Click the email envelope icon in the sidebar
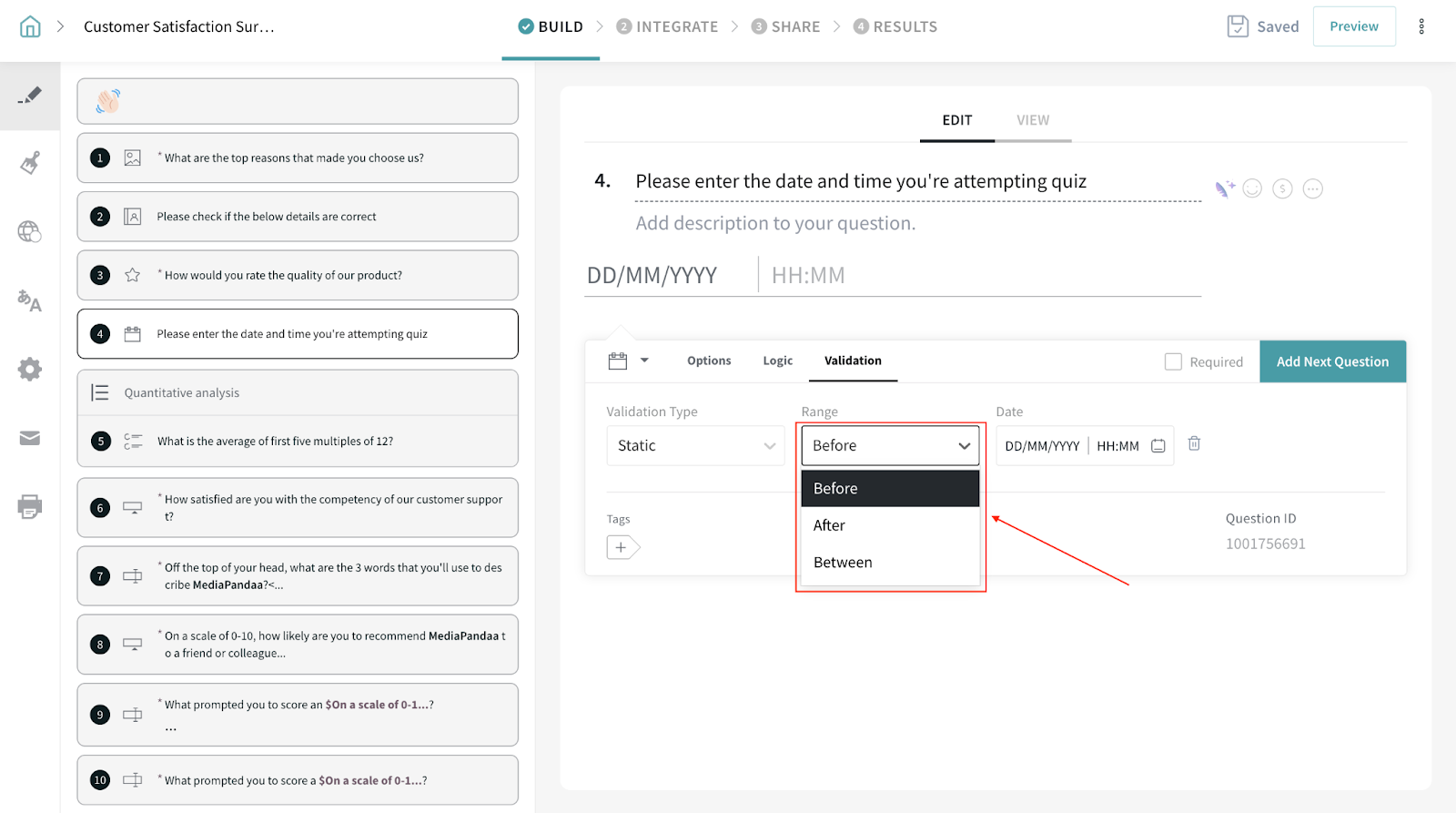The height and width of the screenshot is (813, 1456). coord(30,438)
